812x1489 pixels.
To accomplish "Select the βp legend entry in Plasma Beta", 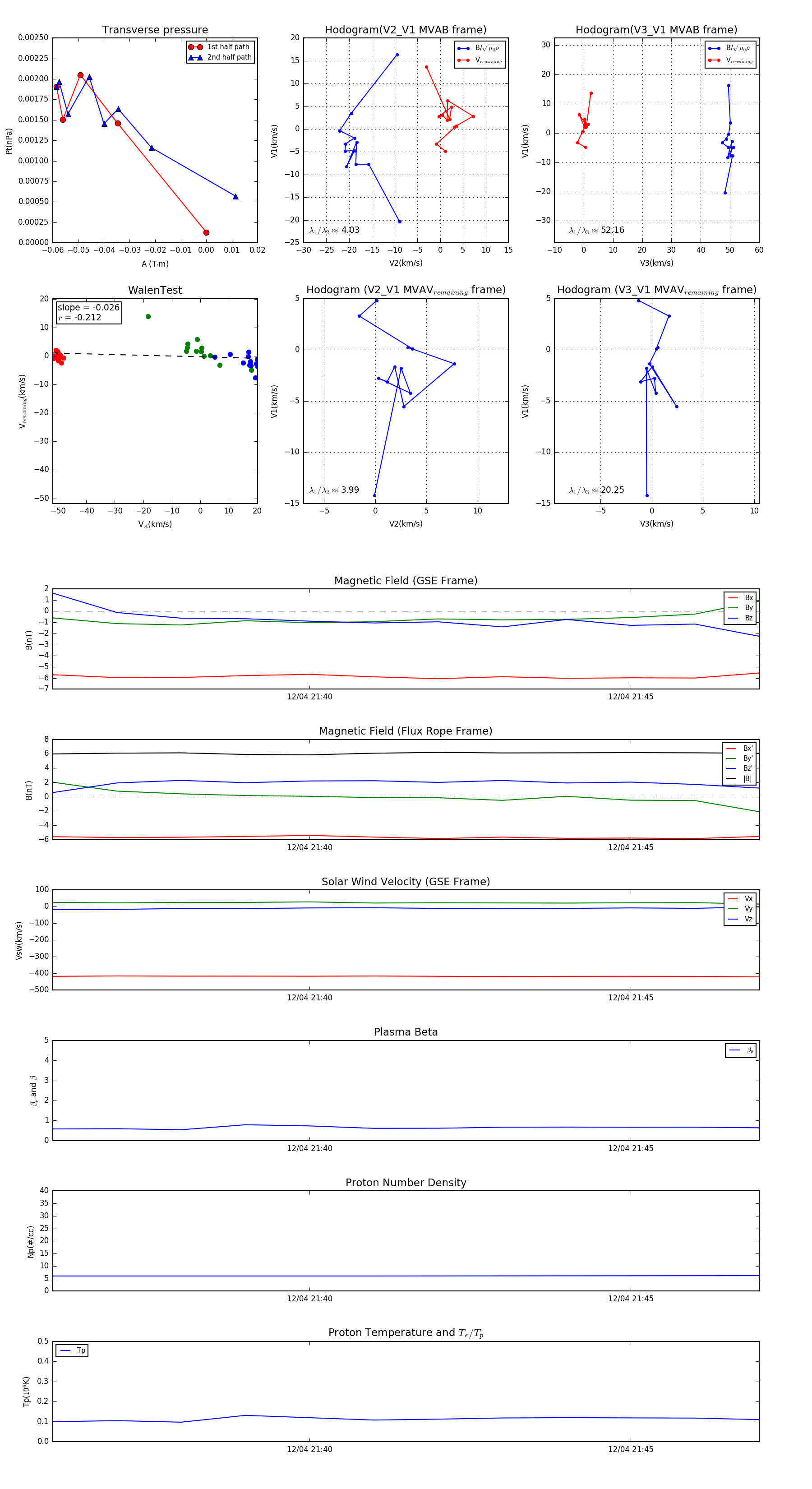I will (x=741, y=1050).
